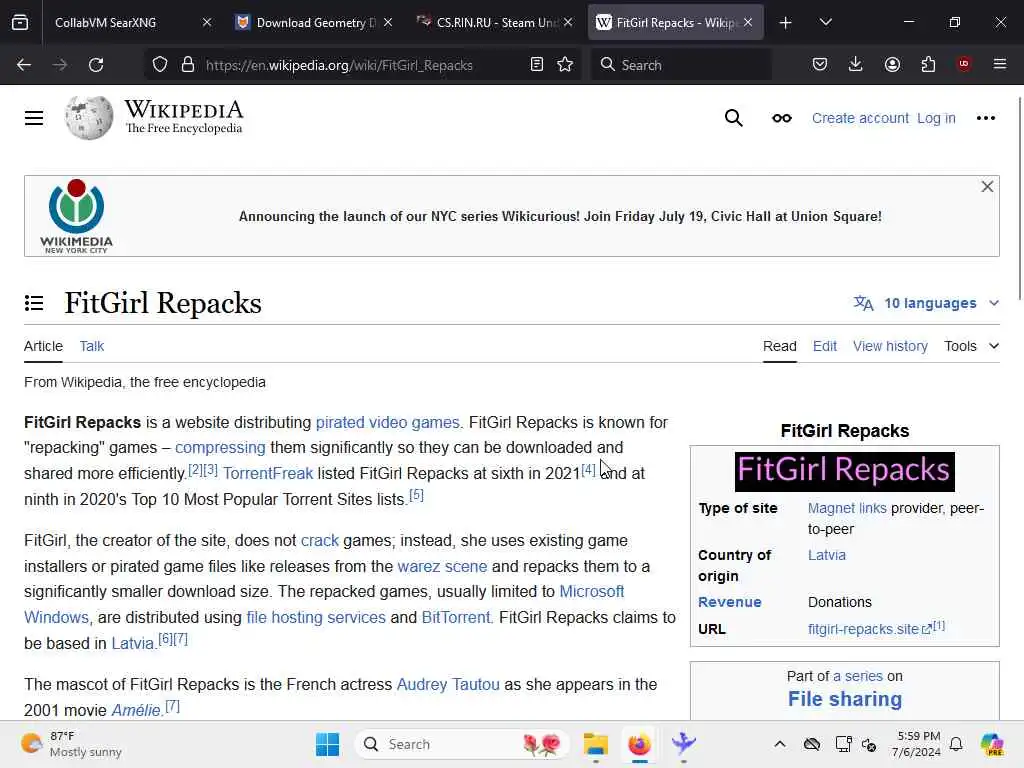The width and height of the screenshot is (1024, 768).
Task: Open the TorrentFreak link
Action: point(268,473)
